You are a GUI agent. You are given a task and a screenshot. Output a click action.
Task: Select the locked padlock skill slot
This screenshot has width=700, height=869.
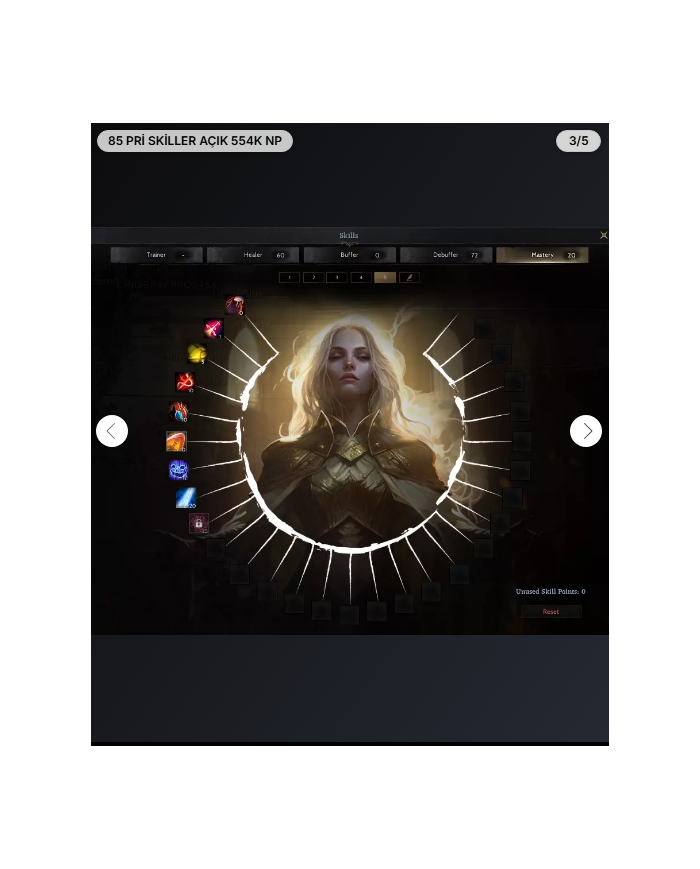pos(199,523)
